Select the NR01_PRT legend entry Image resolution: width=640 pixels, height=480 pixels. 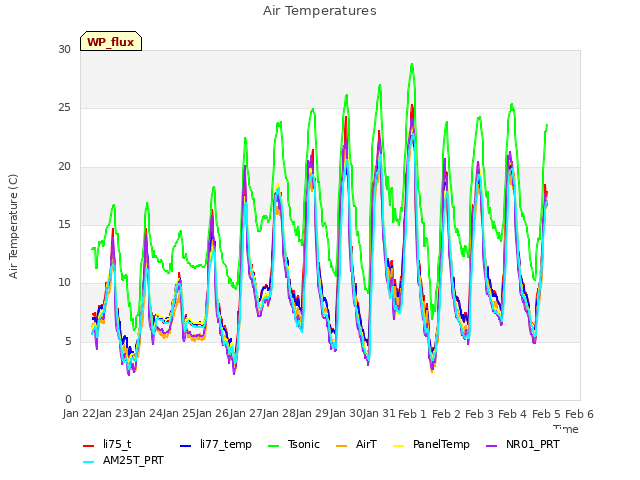523,444
